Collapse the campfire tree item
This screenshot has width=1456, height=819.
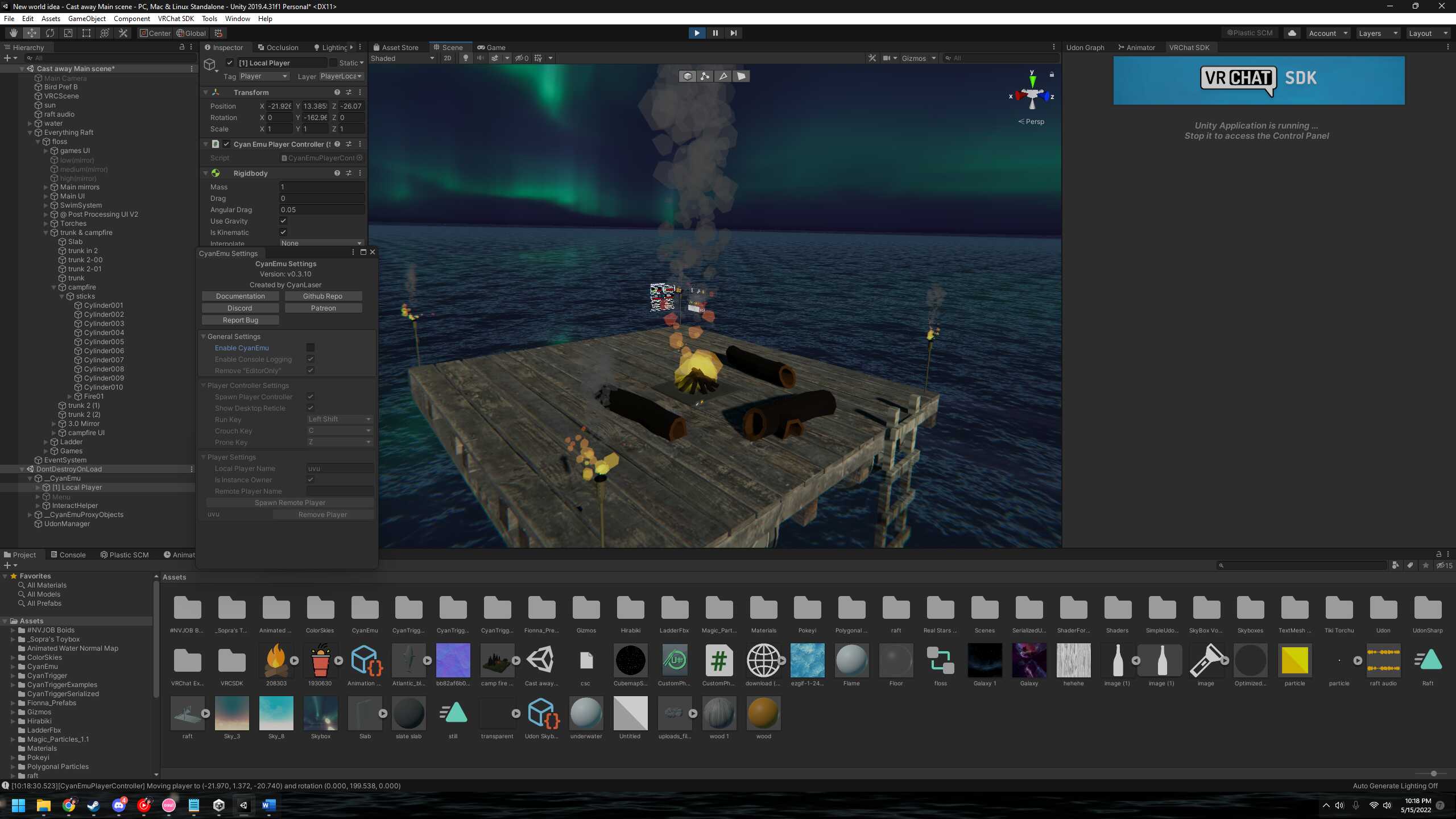[54, 287]
